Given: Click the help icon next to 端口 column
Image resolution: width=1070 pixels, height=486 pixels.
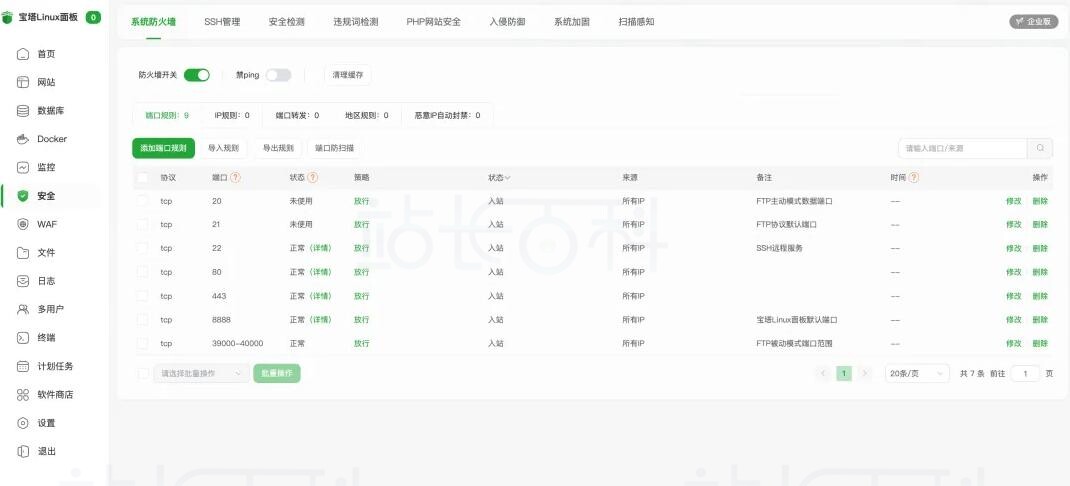Looking at the screenshot, I should 235,177.
